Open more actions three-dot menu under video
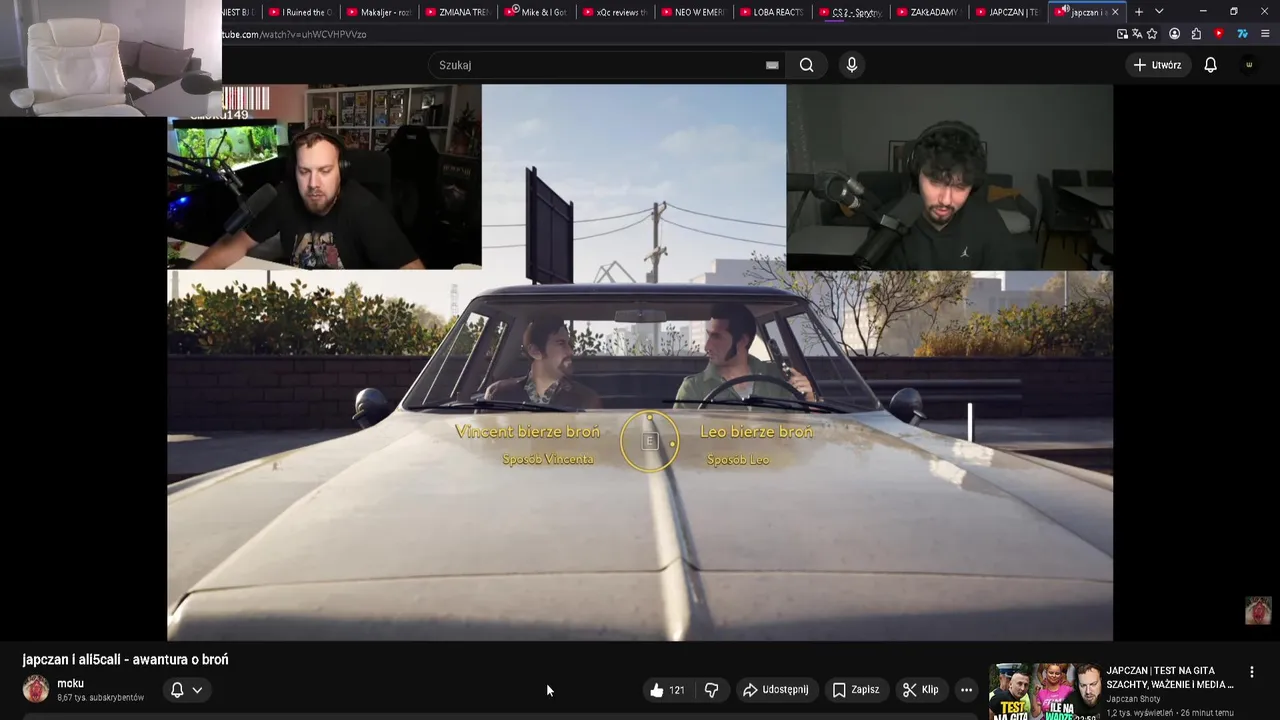The width and height of the screenshot is (1280, 720). 966,690
